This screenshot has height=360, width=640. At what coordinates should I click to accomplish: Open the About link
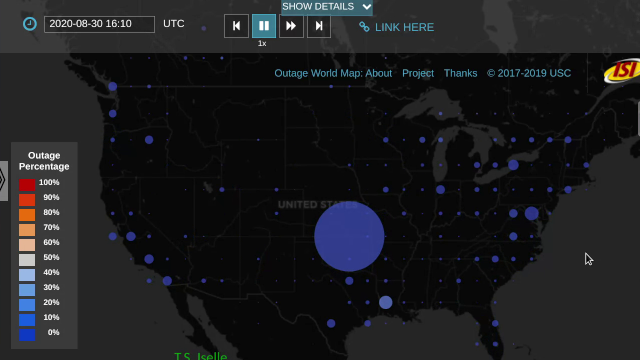click(378, 73)
